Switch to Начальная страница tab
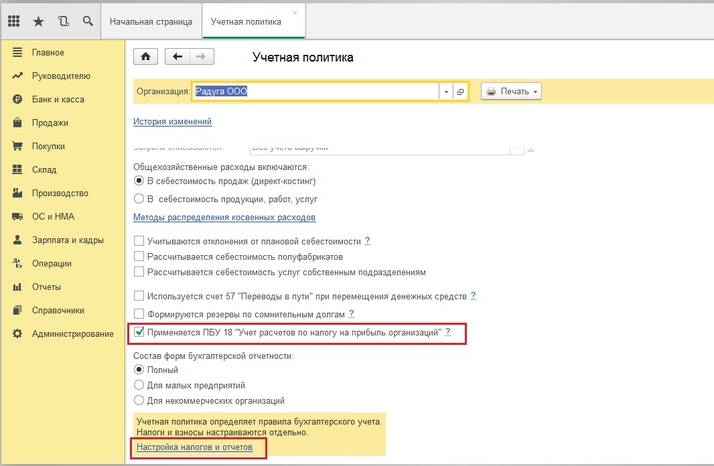Screen dimensions: 714x466 pos(151,21)
